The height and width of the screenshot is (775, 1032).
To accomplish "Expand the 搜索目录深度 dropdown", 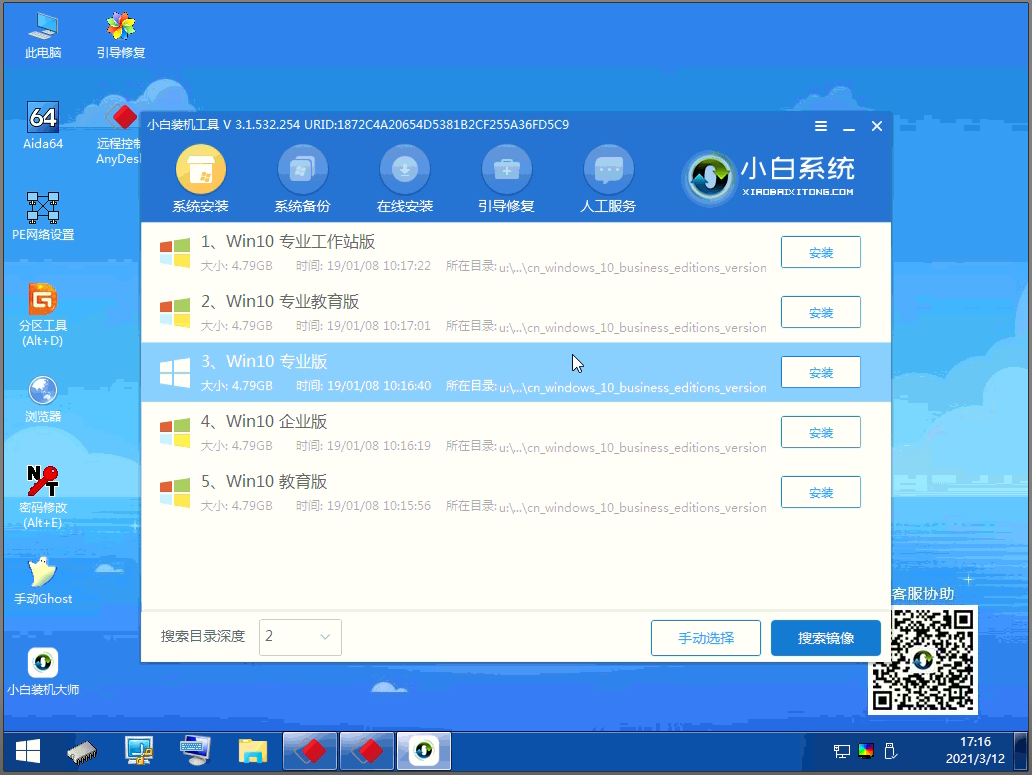I will pos(300,637).
